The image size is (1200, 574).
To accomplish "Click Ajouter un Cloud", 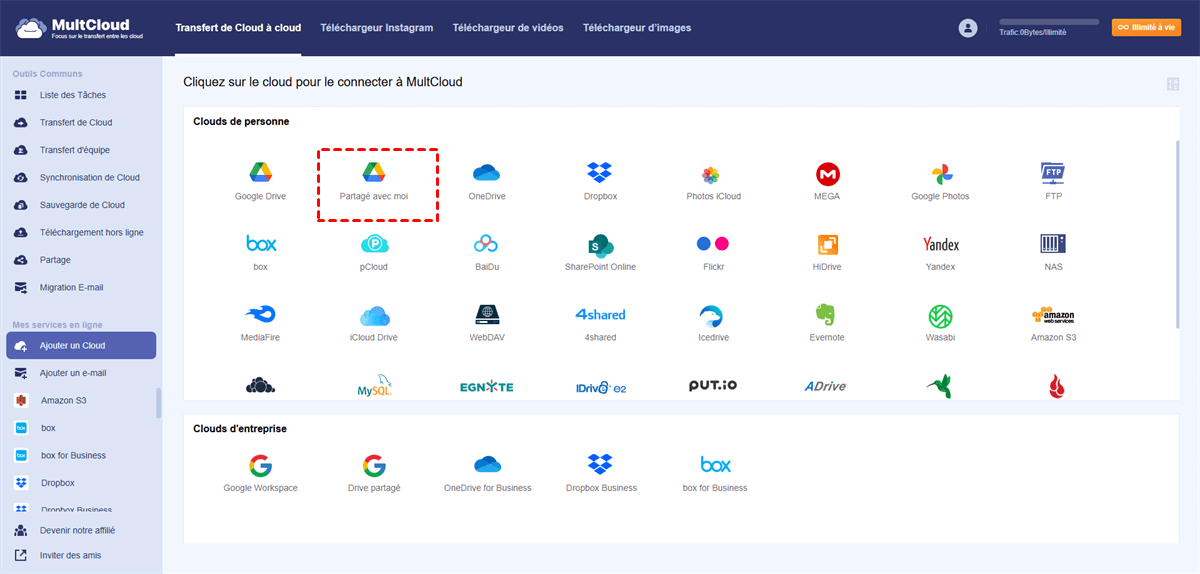I will pyautogui.click(x=80, y=346).
